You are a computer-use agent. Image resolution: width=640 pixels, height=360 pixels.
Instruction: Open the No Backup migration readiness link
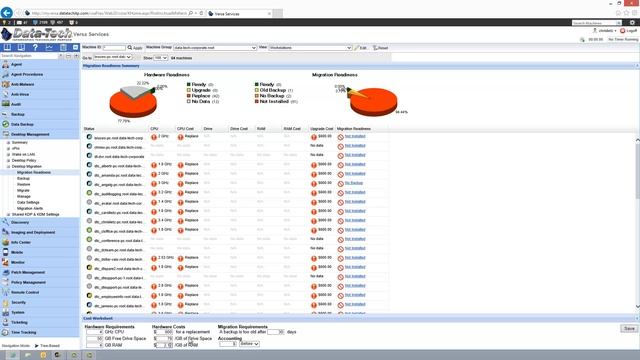click(x=353, y=183)
